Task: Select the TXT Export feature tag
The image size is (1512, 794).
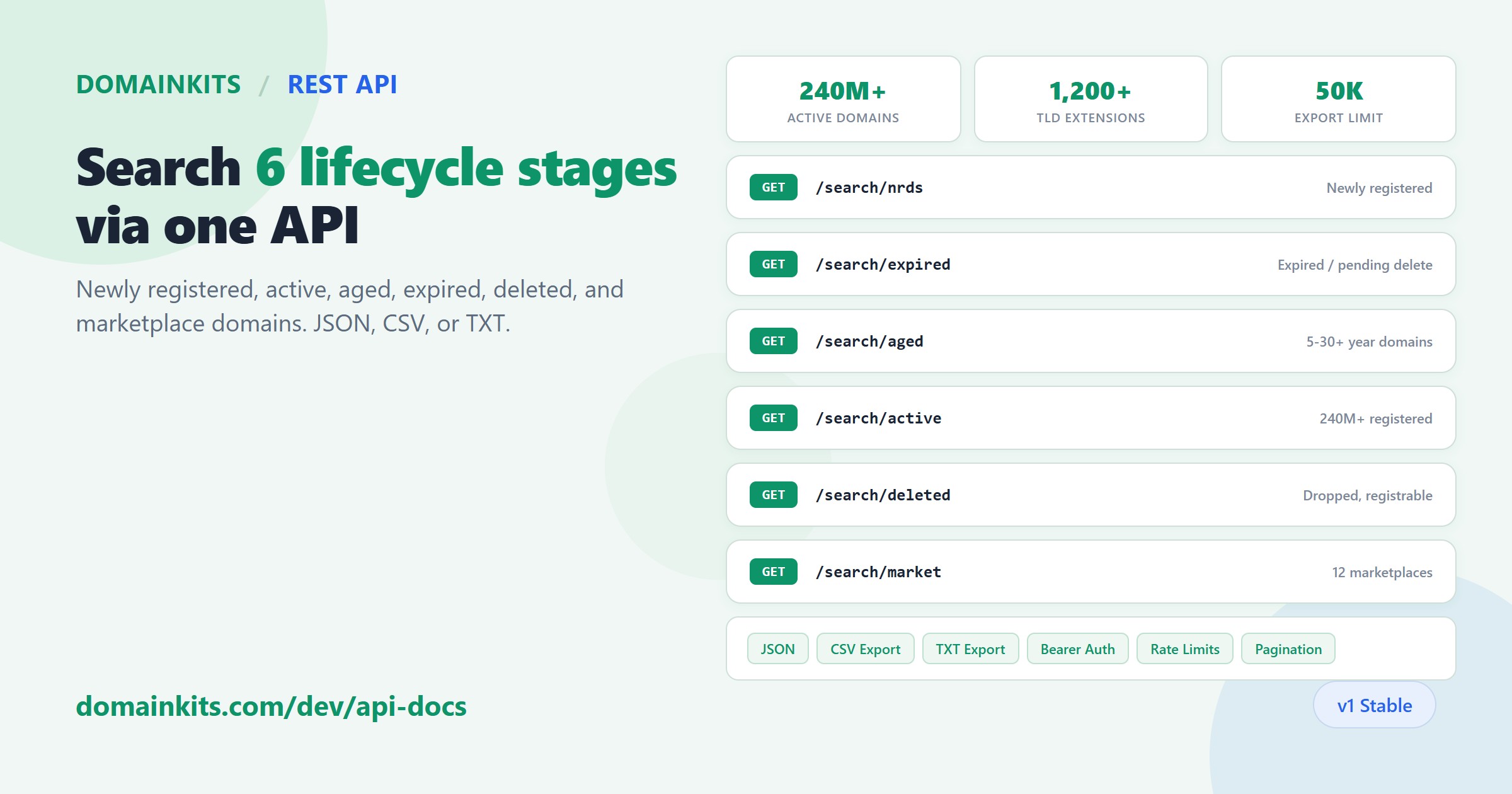Action: pos(970,648)
